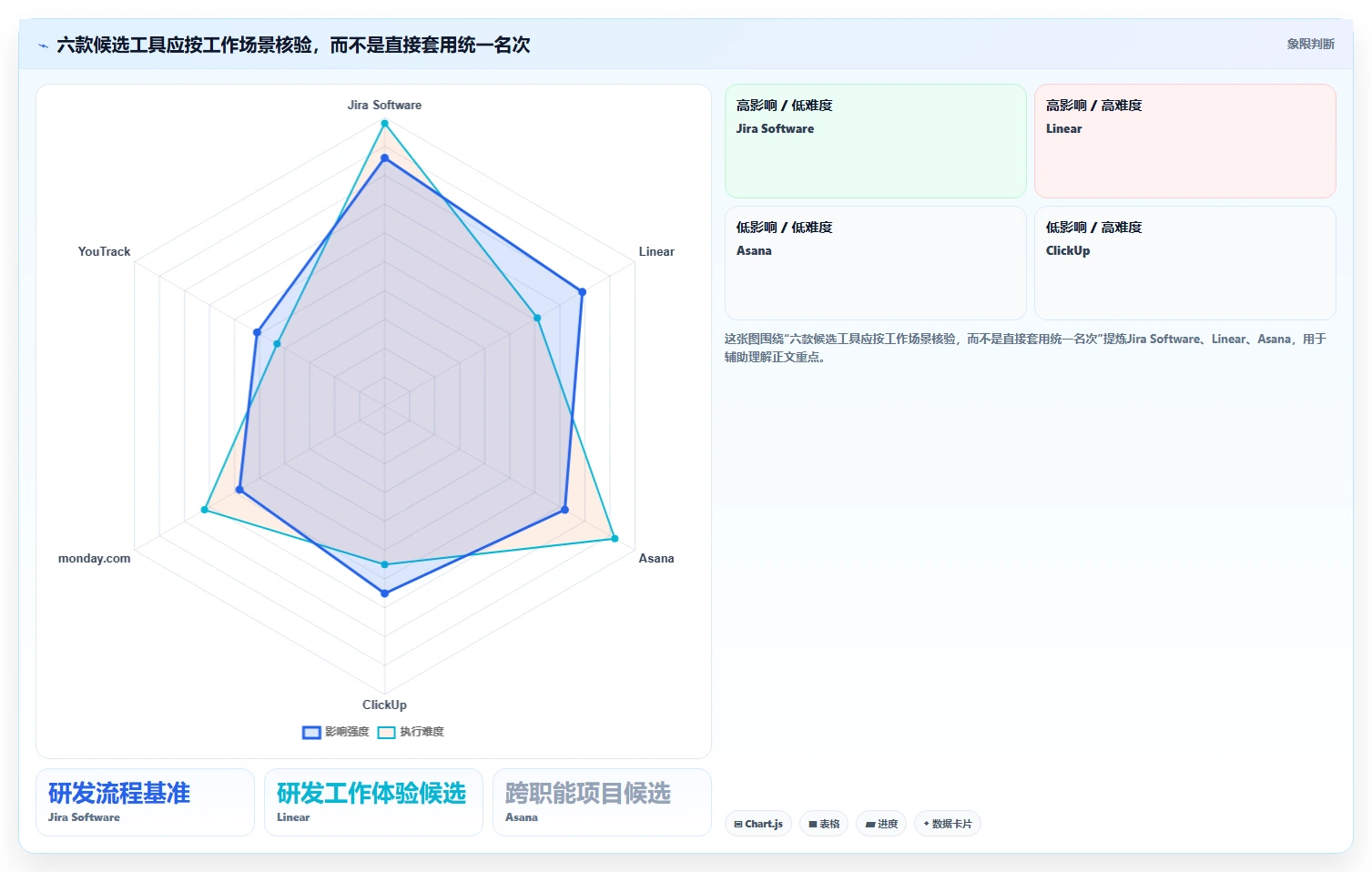The height and width of the screenshot is (872, 1372).
Task: Select blue 影响强度 data point on monday.com axis
Action: coord(239,490)
